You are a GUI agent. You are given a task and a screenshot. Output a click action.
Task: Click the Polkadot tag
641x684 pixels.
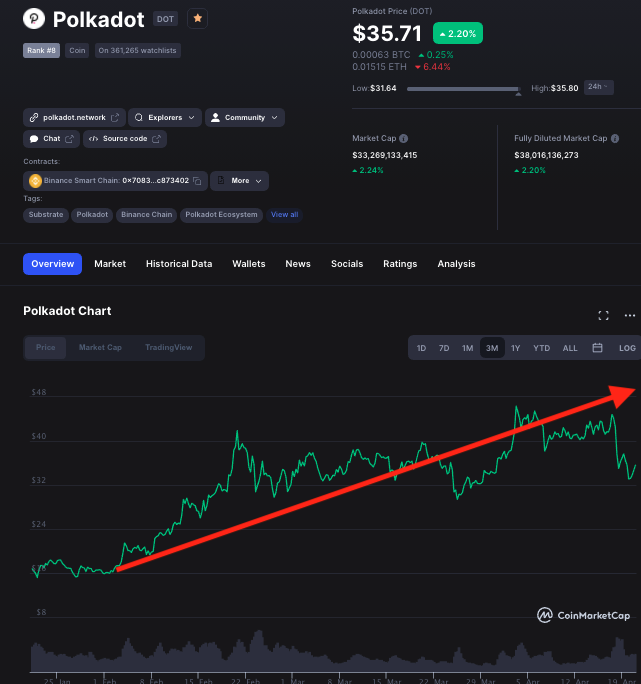point(92,215)
